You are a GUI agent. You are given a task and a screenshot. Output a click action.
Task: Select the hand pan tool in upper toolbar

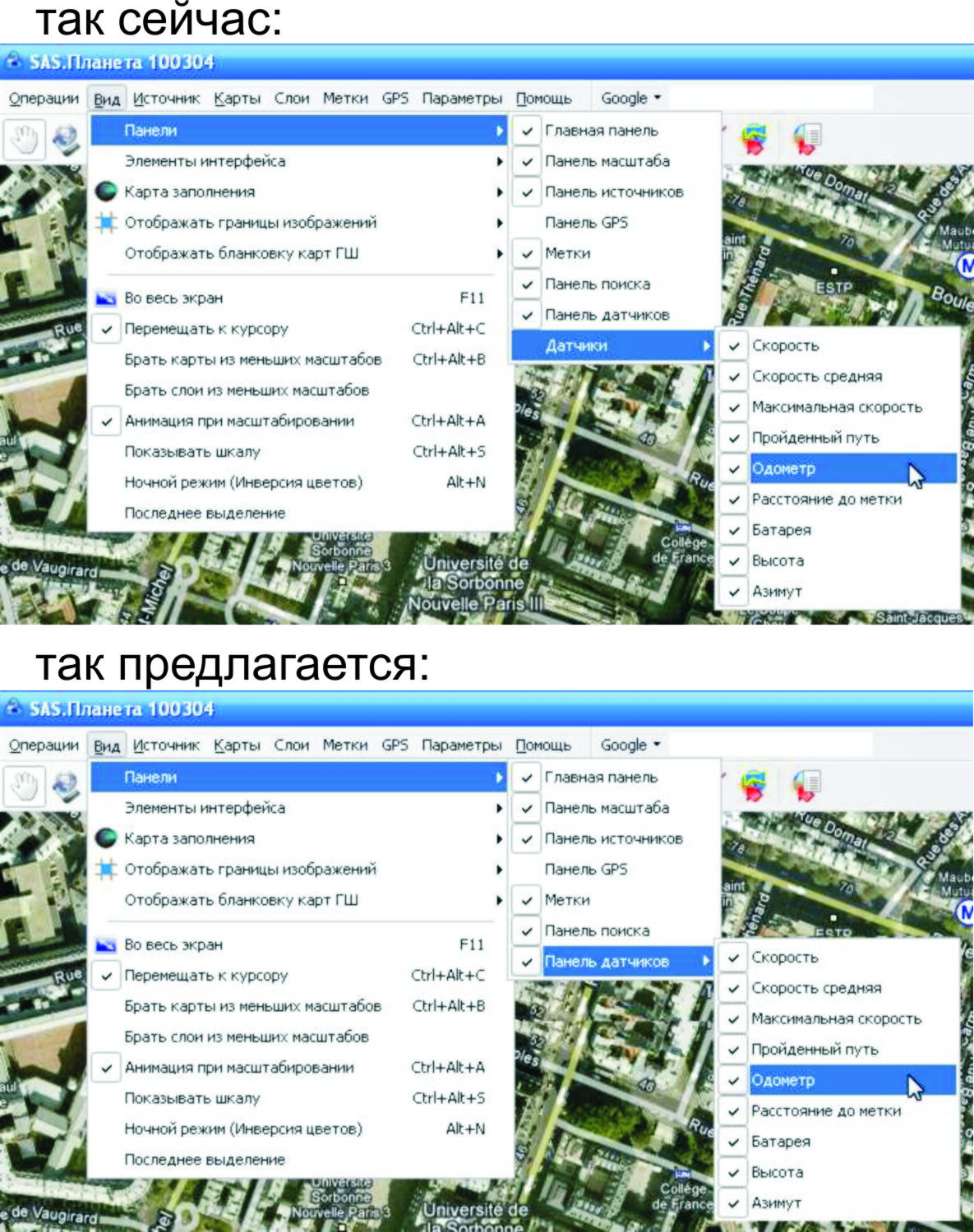(x=24, y=139)
